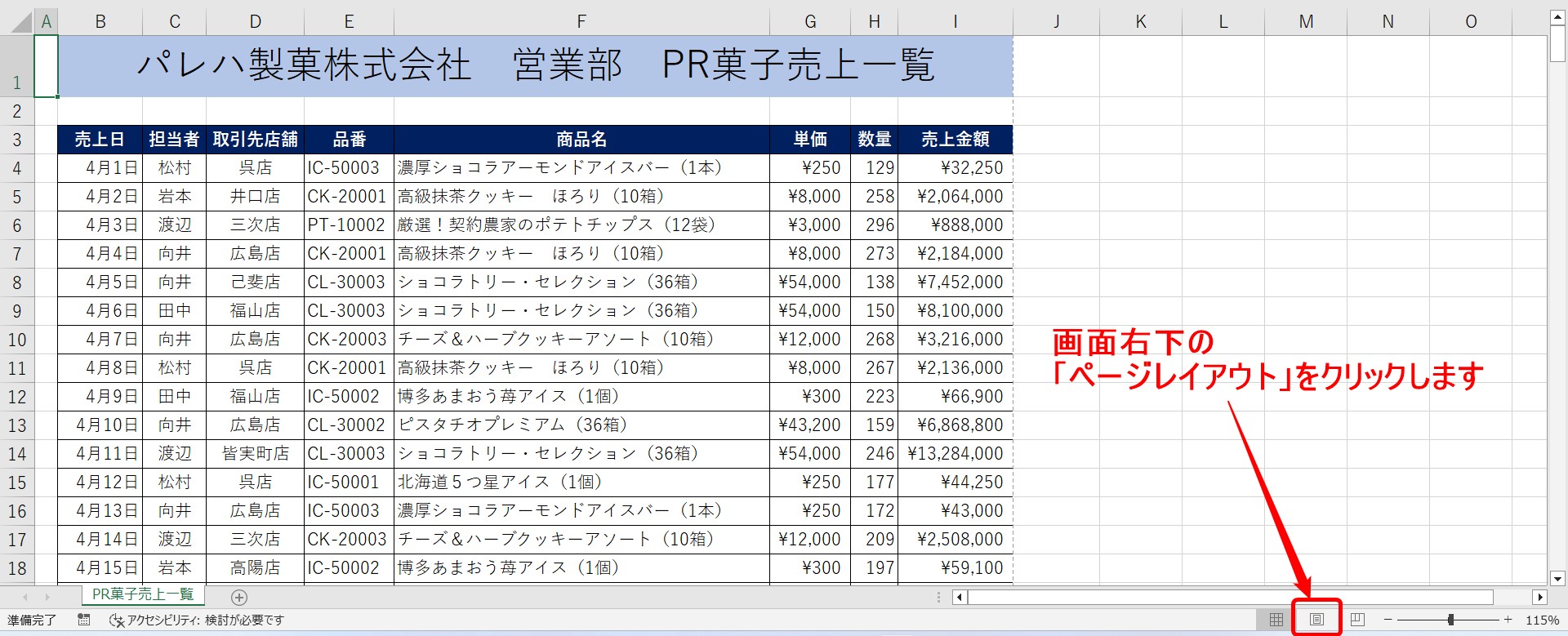Adjust the zoom slider handle

coord(1451,620)
